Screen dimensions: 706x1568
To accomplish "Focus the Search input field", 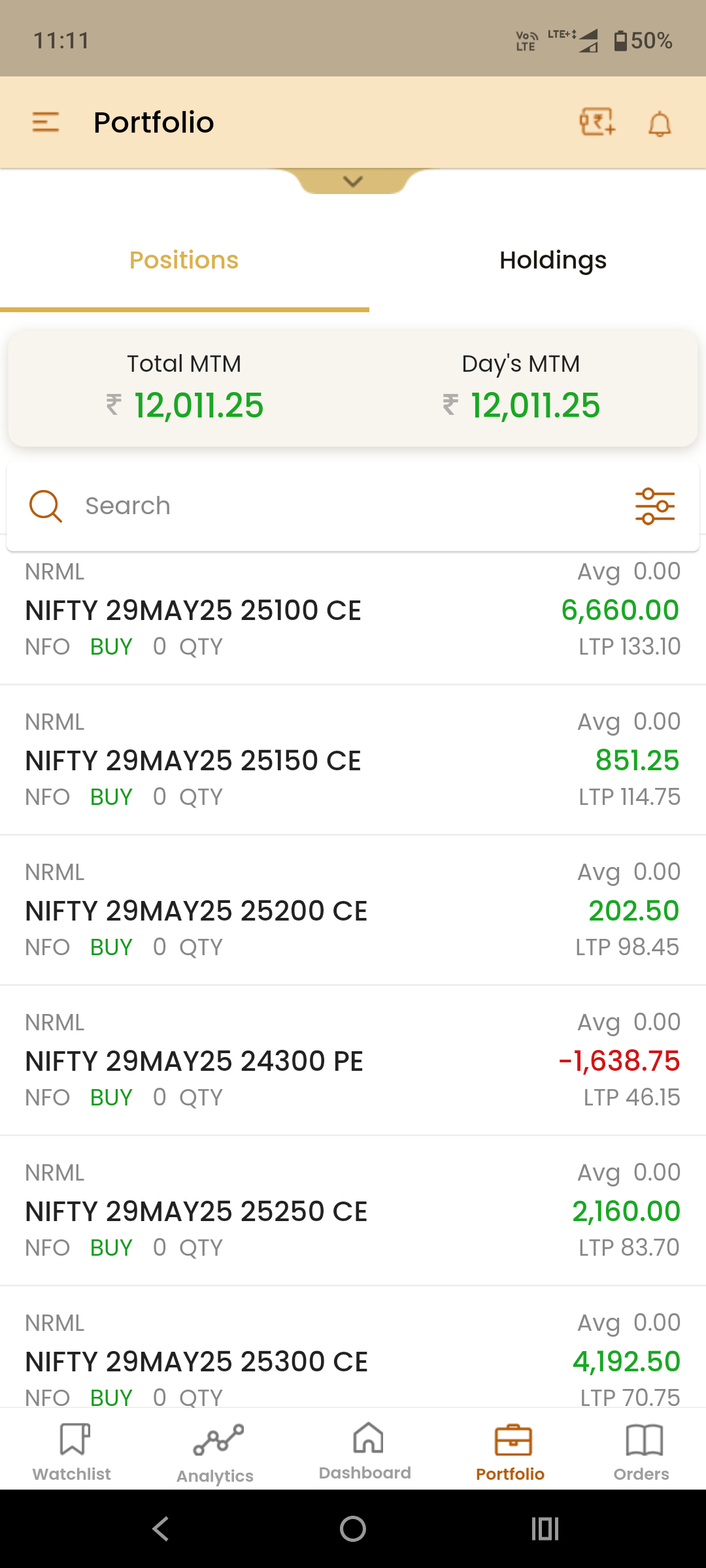I will pyautogui.click(x=353, y=506).
